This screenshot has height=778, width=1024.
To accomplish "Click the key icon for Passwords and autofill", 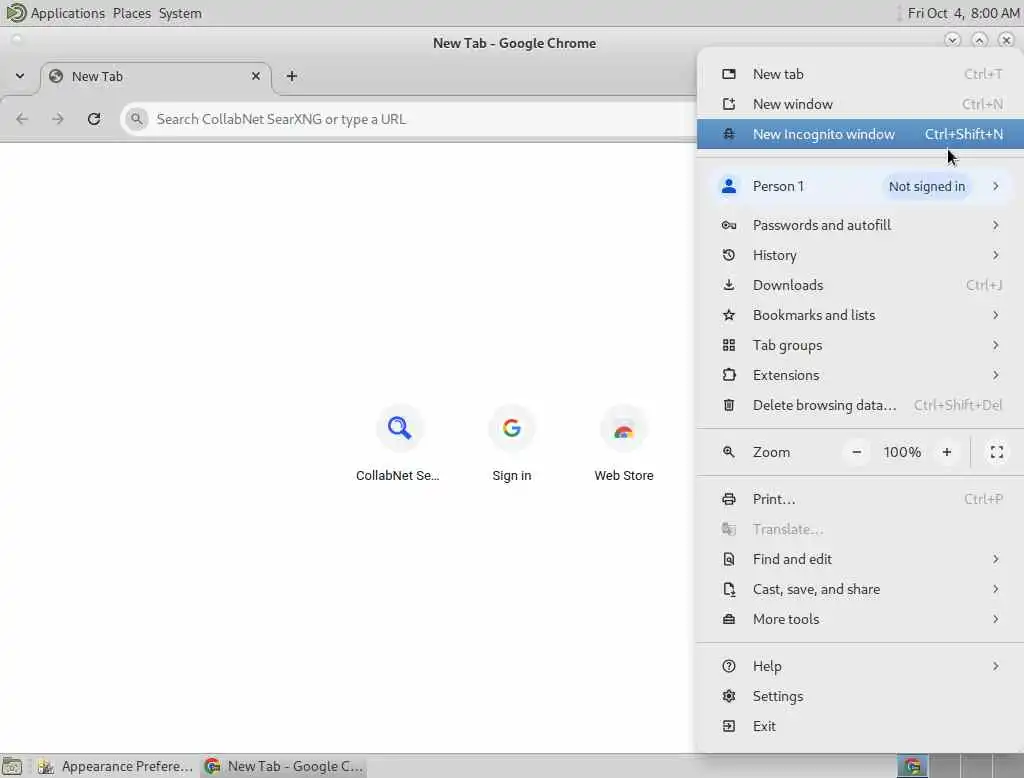I will pyautogui.click(x=729, y=225).
